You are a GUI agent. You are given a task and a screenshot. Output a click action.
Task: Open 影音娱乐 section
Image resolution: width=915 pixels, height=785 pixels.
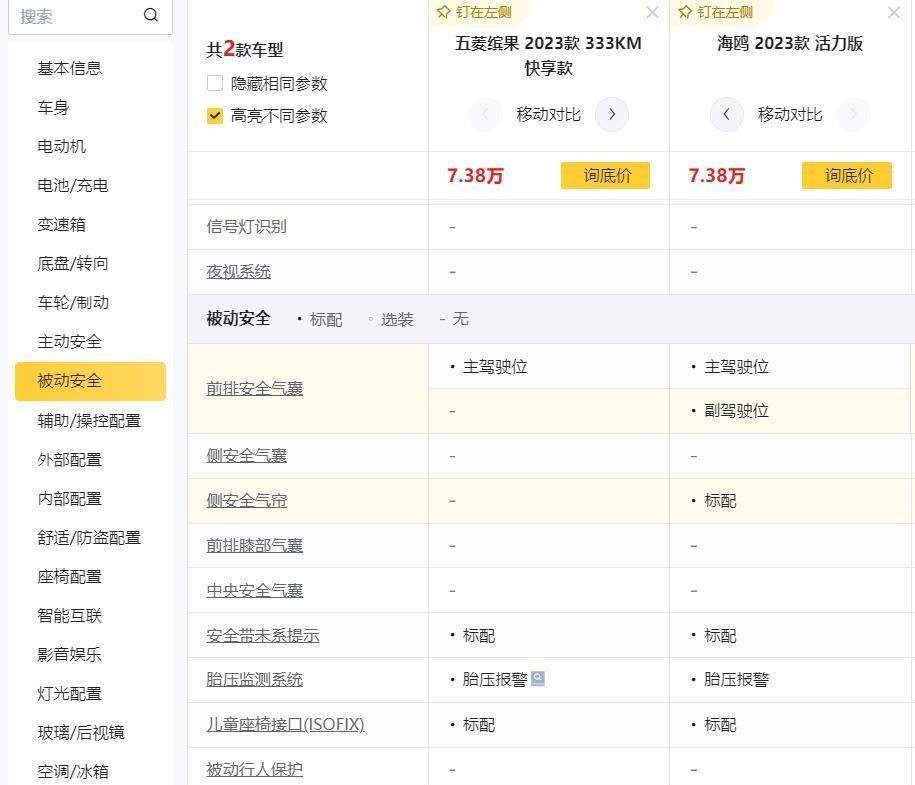click(69, 655)
